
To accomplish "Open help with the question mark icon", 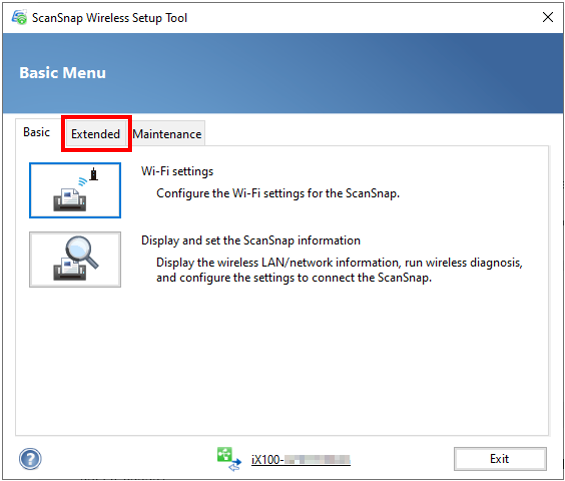I will (x=30, y=459).
